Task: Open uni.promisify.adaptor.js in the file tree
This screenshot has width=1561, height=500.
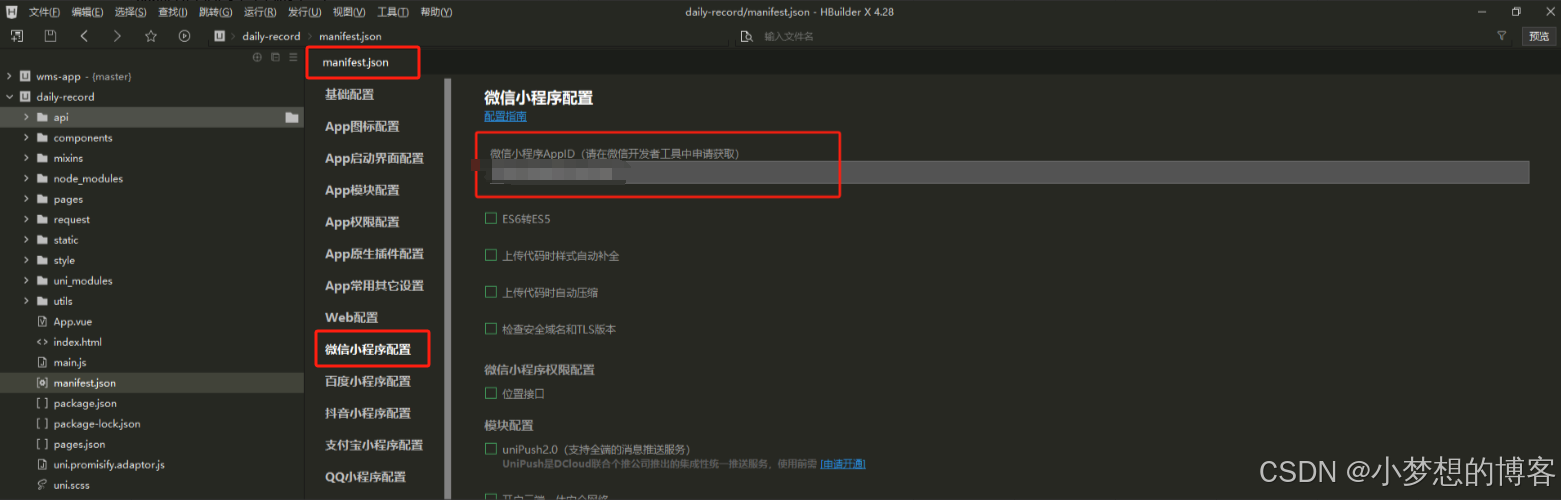Action: pos(109,465)
